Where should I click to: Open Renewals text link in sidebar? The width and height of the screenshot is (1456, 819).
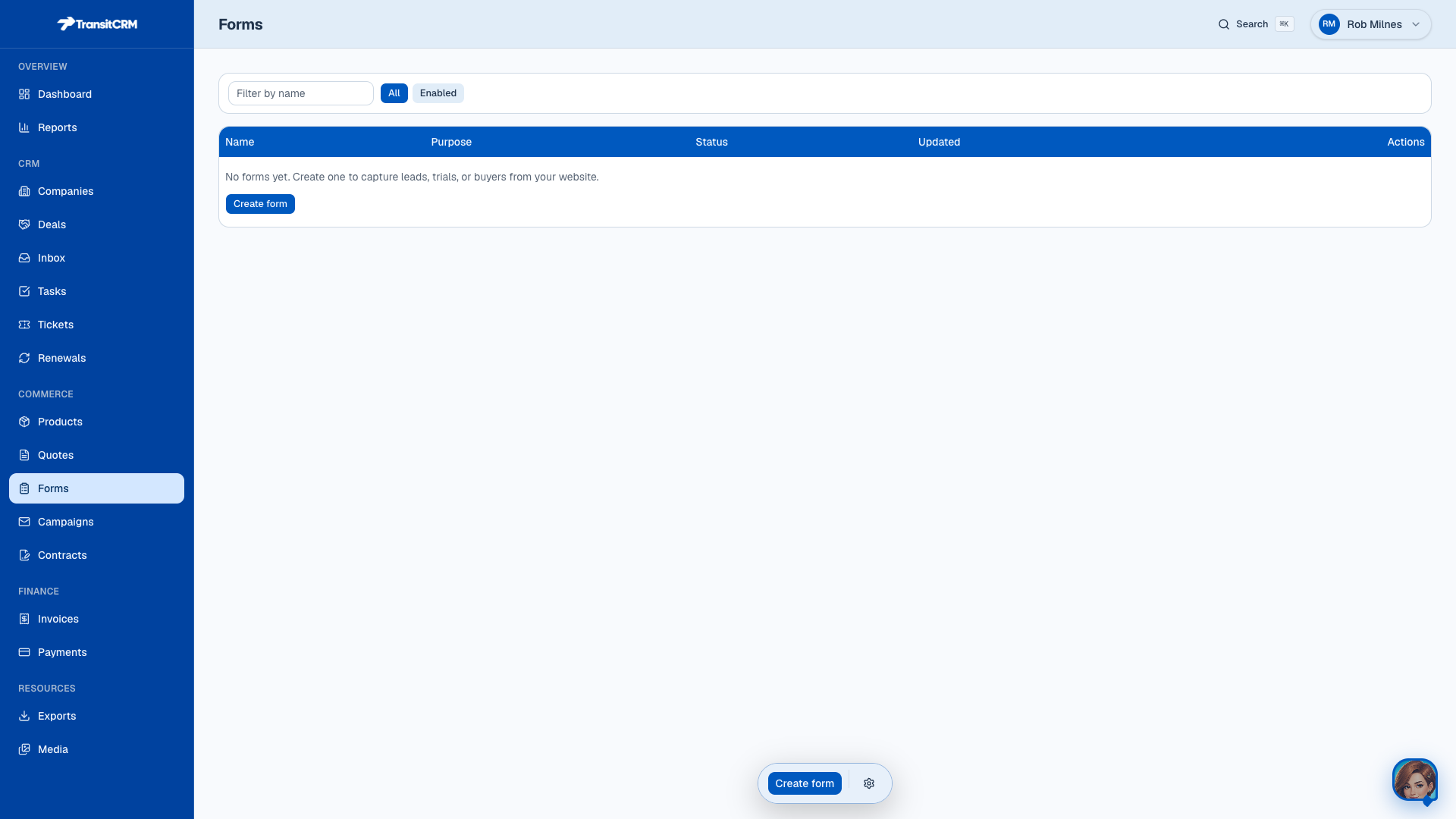point(61,358)
